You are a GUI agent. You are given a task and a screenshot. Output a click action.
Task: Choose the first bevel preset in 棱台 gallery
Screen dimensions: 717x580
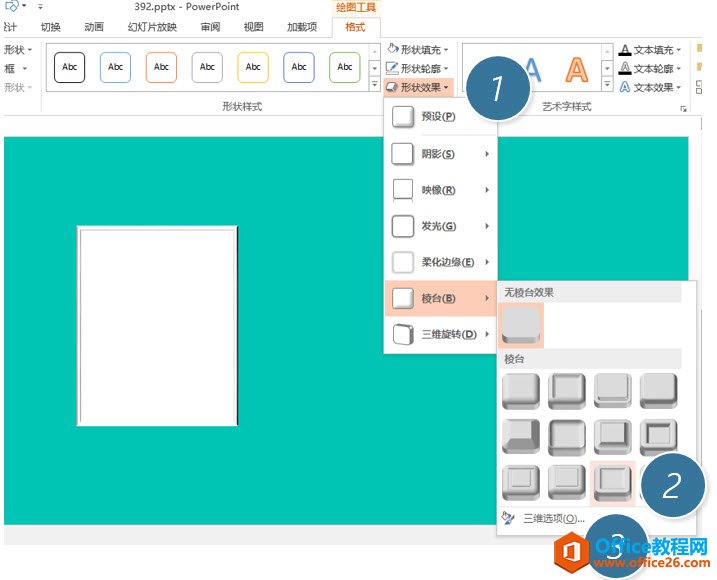pos(520,391)
